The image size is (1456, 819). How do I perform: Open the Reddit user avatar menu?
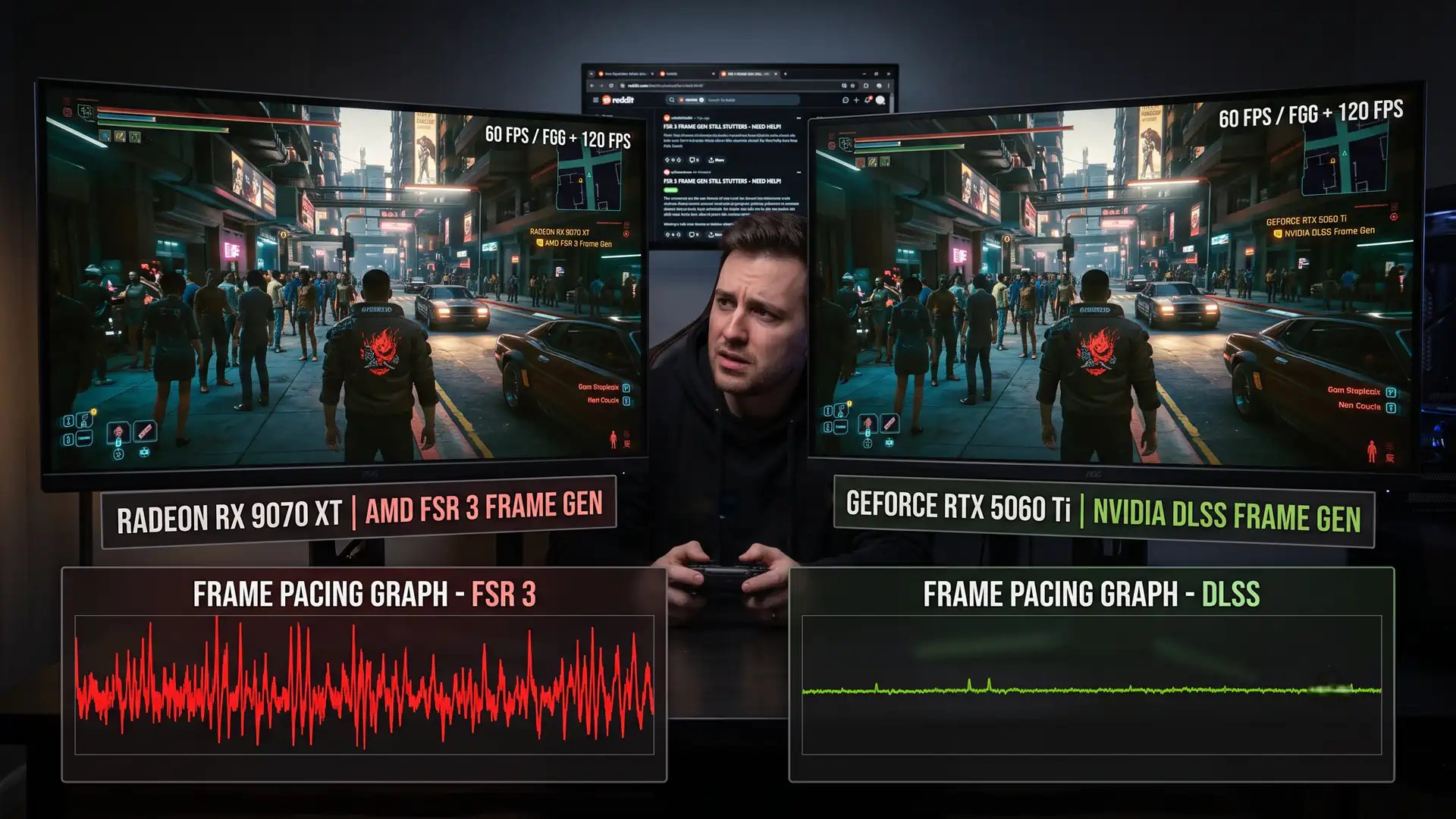(x=880, y=100)
